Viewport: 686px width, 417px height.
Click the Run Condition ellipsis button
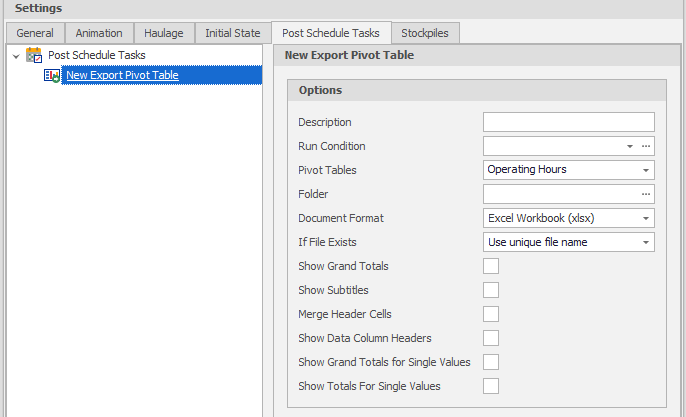coord(646,146)
